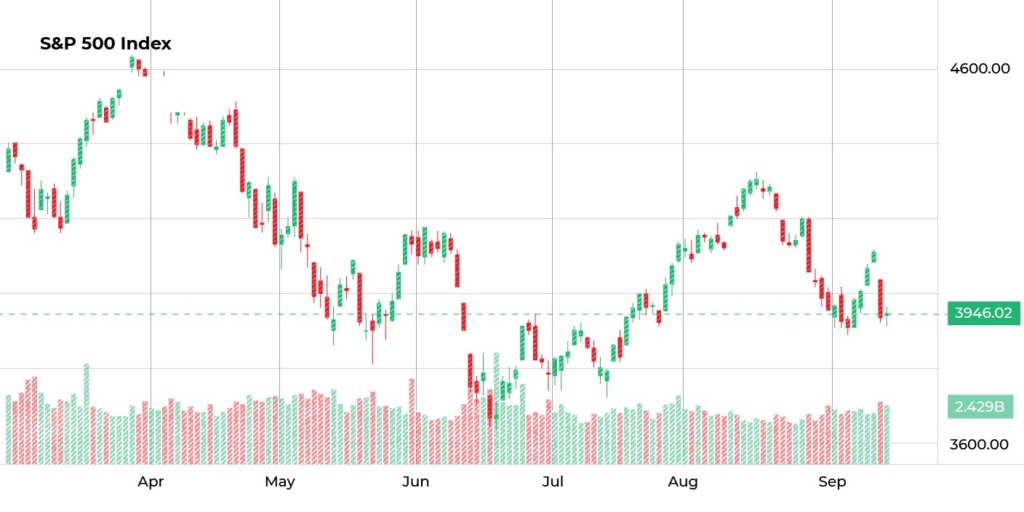Click the 4600.00 price axis label
Viewport: 1024px width, 512px height.
979,69
